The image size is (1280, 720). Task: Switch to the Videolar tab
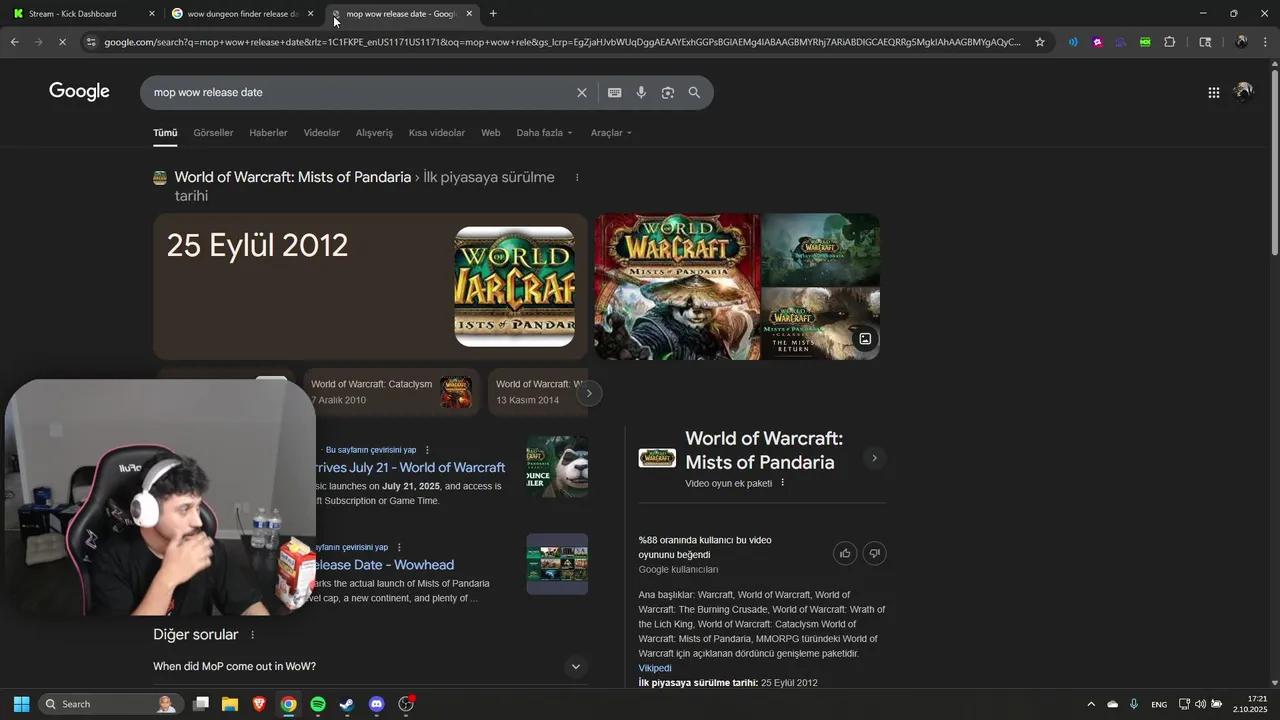(322, 133)
